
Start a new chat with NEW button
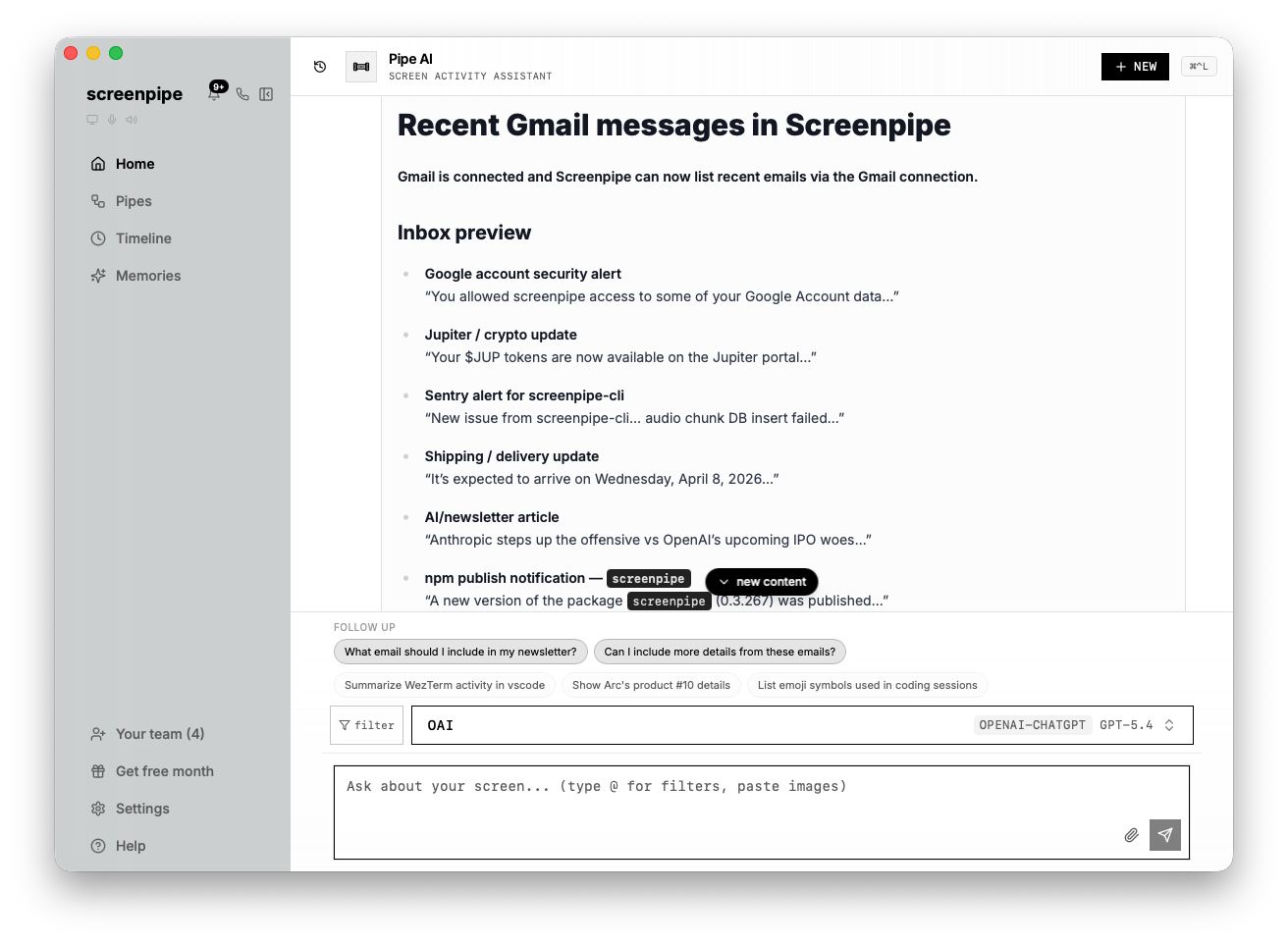pyautogui.click(x=1135, y=67)
